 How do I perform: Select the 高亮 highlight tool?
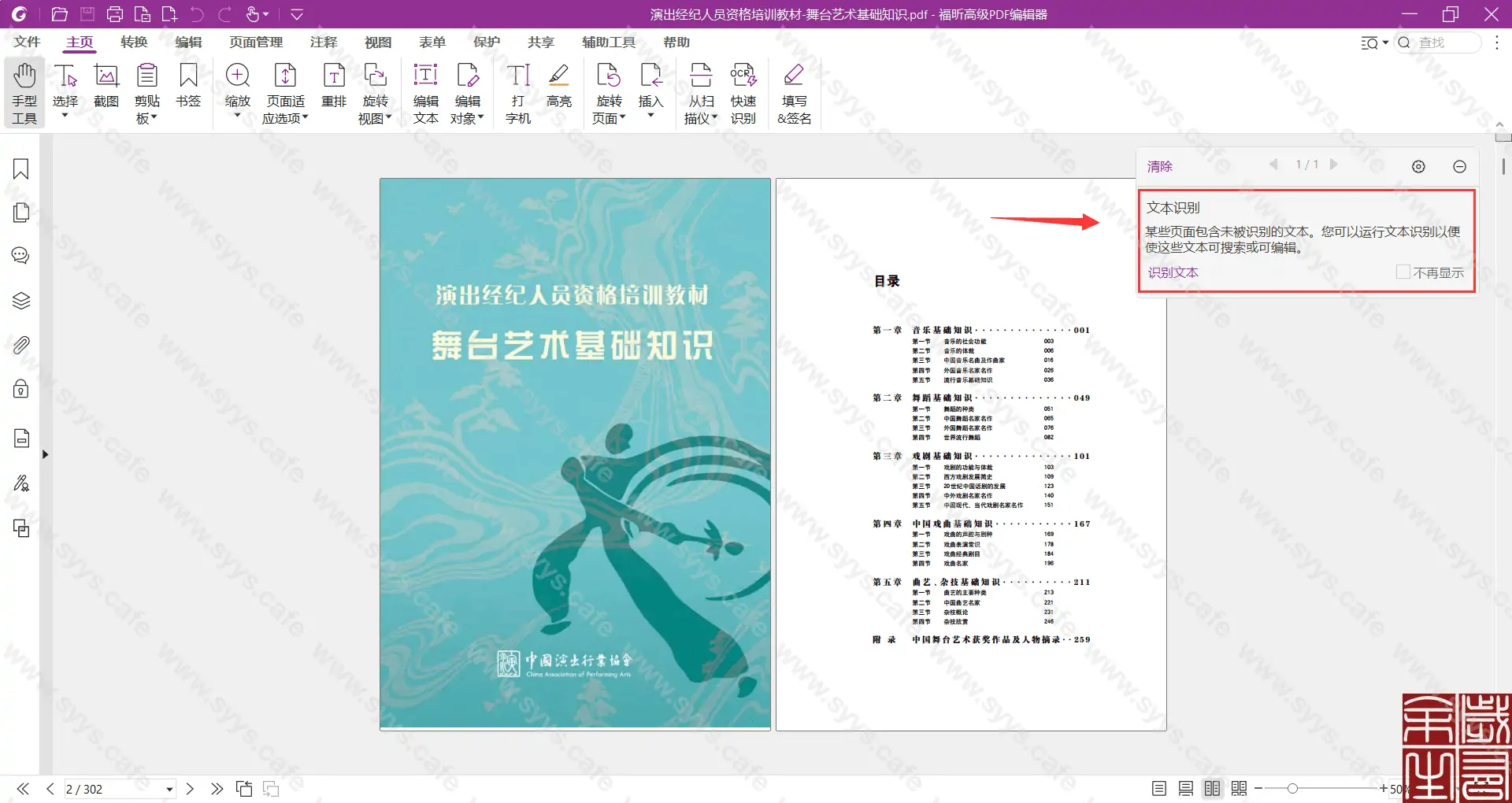559,88
